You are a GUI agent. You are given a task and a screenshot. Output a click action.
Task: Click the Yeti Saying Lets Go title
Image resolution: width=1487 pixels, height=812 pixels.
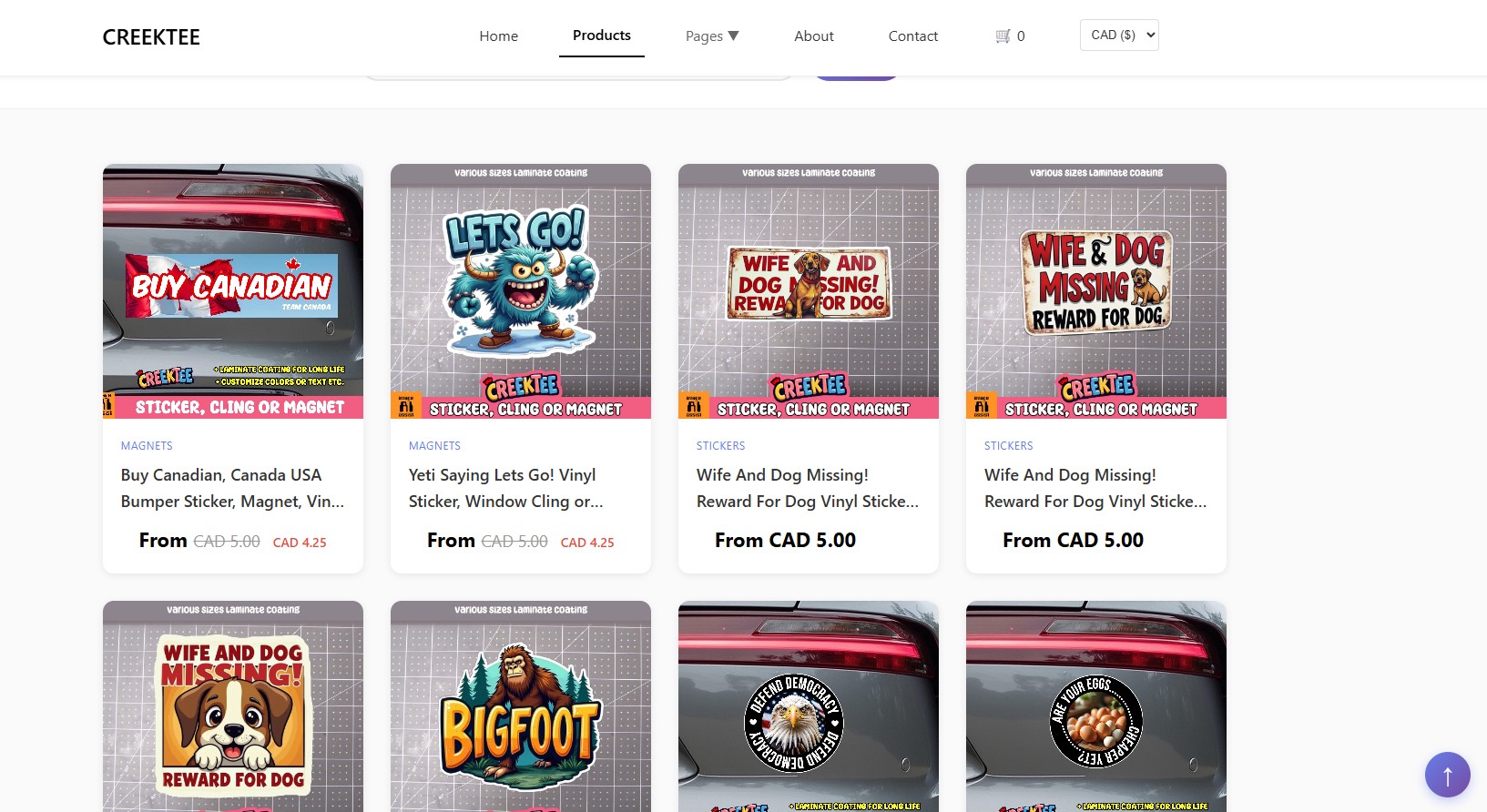[x=506, y=488]
